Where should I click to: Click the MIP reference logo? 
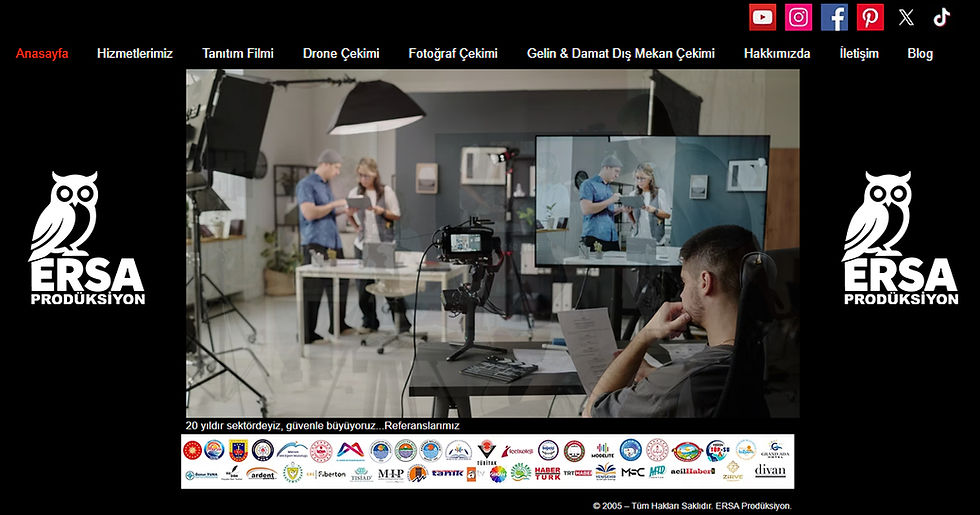point(391,474)
